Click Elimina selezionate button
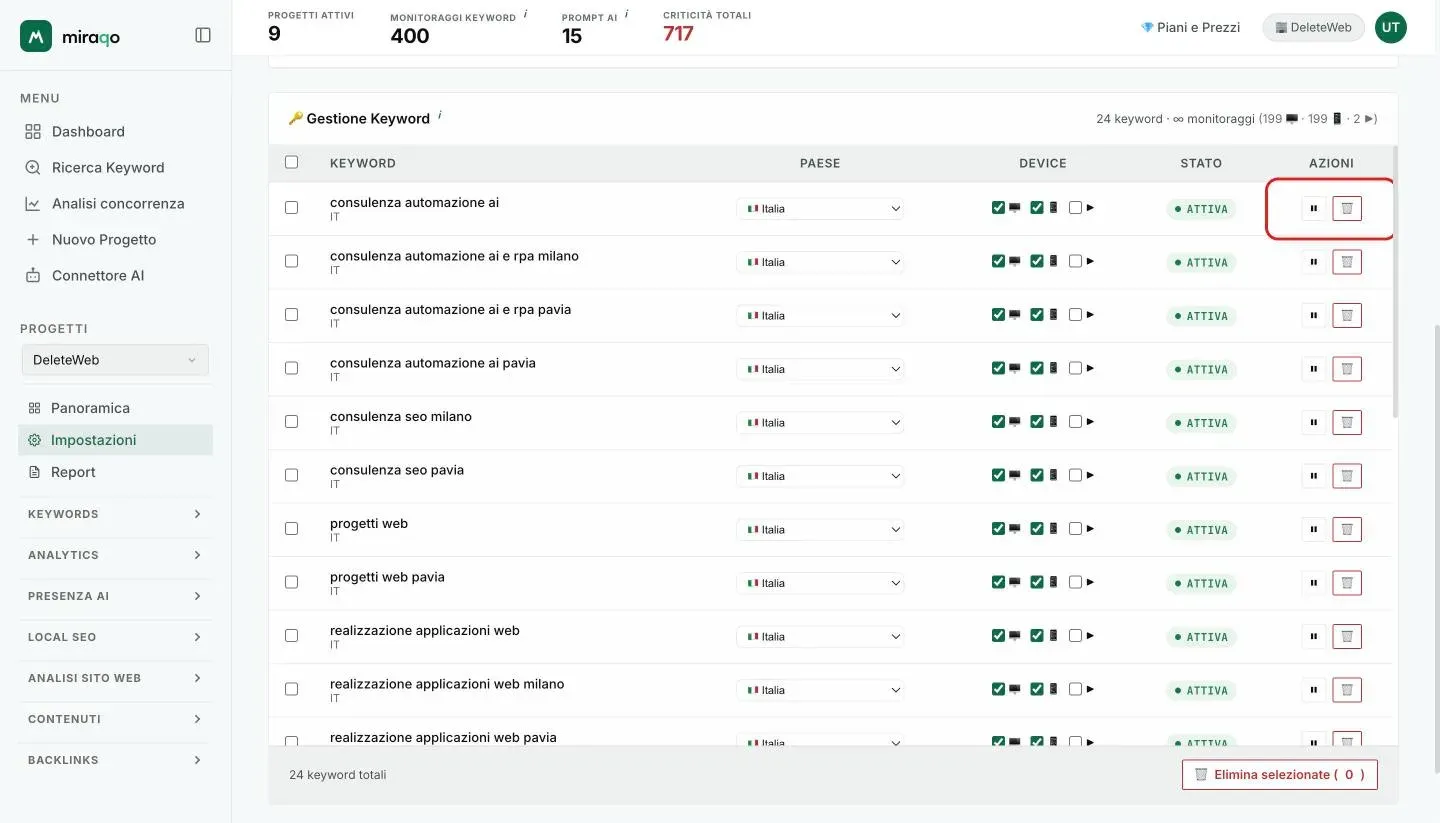The height and width of the screenshot is (823, 1440). click(x=1279, y=775)
